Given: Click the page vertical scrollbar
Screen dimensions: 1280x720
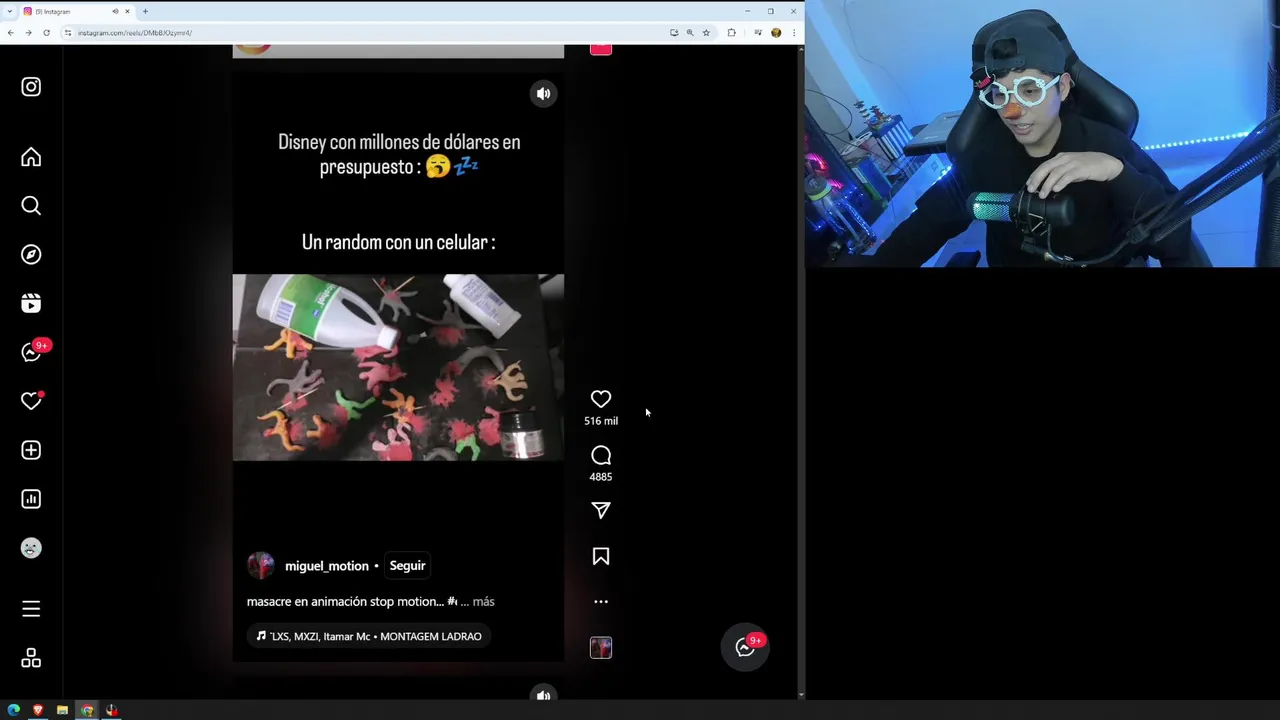Looking at the screenshot, I should click(x=800, y=370).
